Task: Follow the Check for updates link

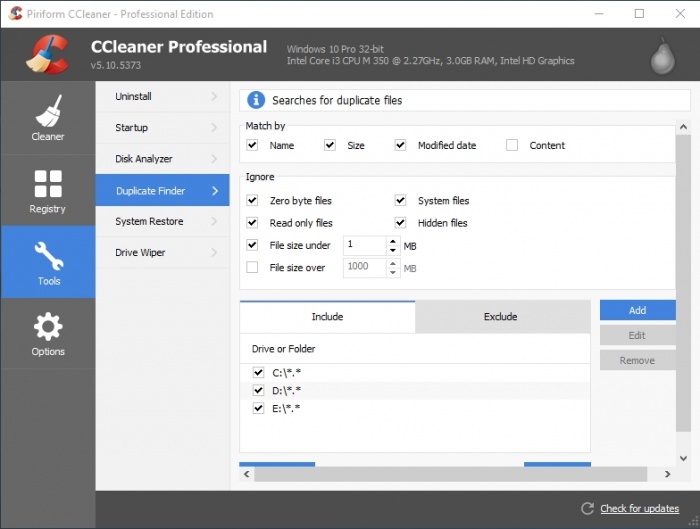Action: [639, 509]
